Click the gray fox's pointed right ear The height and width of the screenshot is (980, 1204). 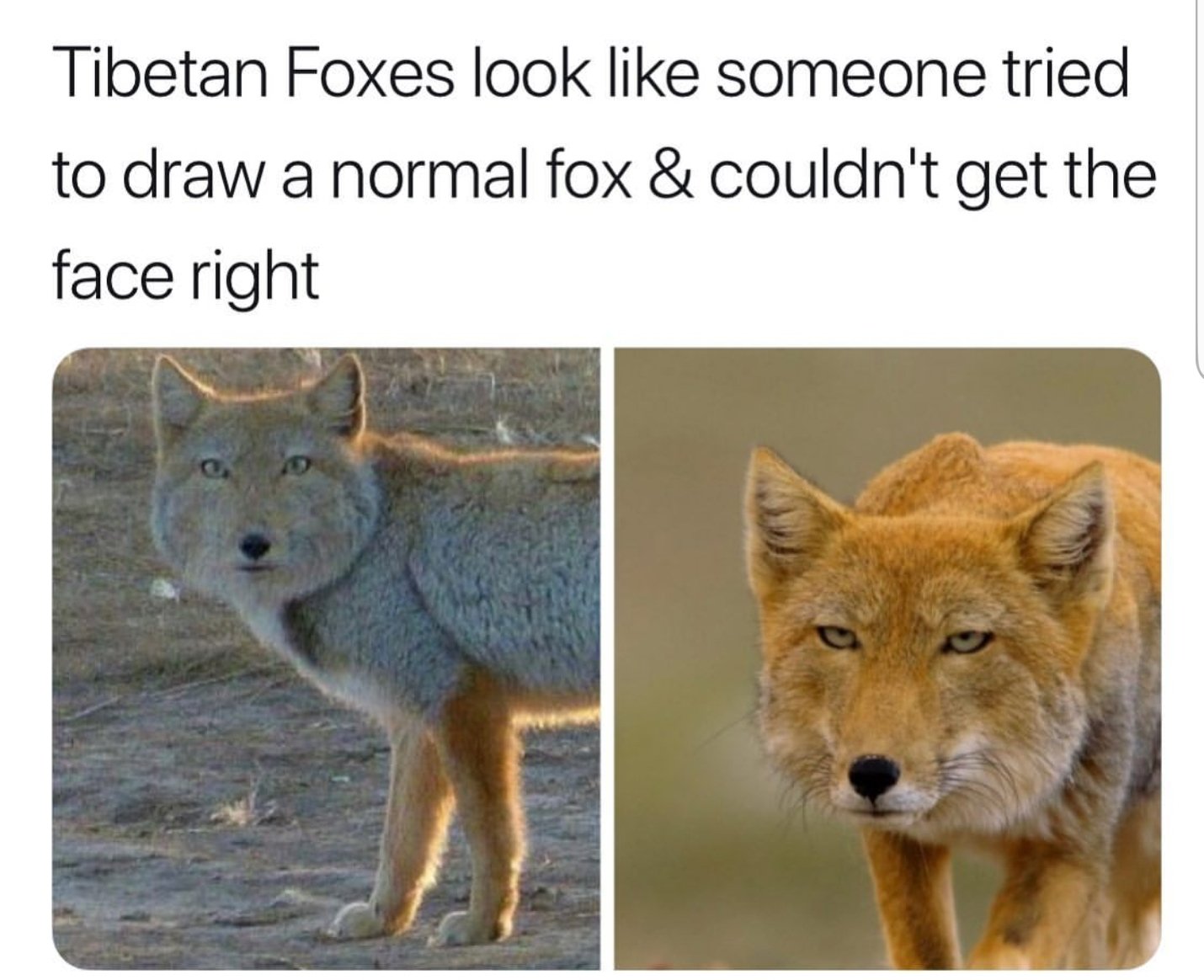point(338,394)
